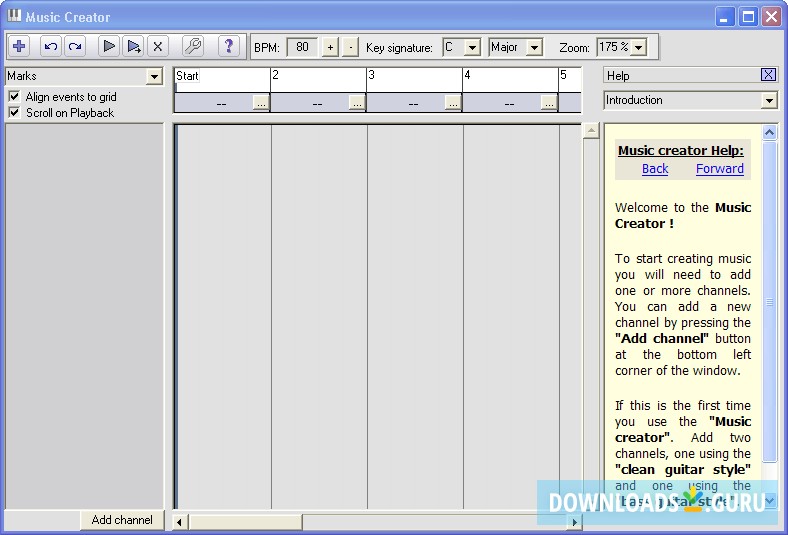The image size is (788, 535).
Task: Click the Help panel vertical scrollbar thumb
Action: click(x=769, y=301)
